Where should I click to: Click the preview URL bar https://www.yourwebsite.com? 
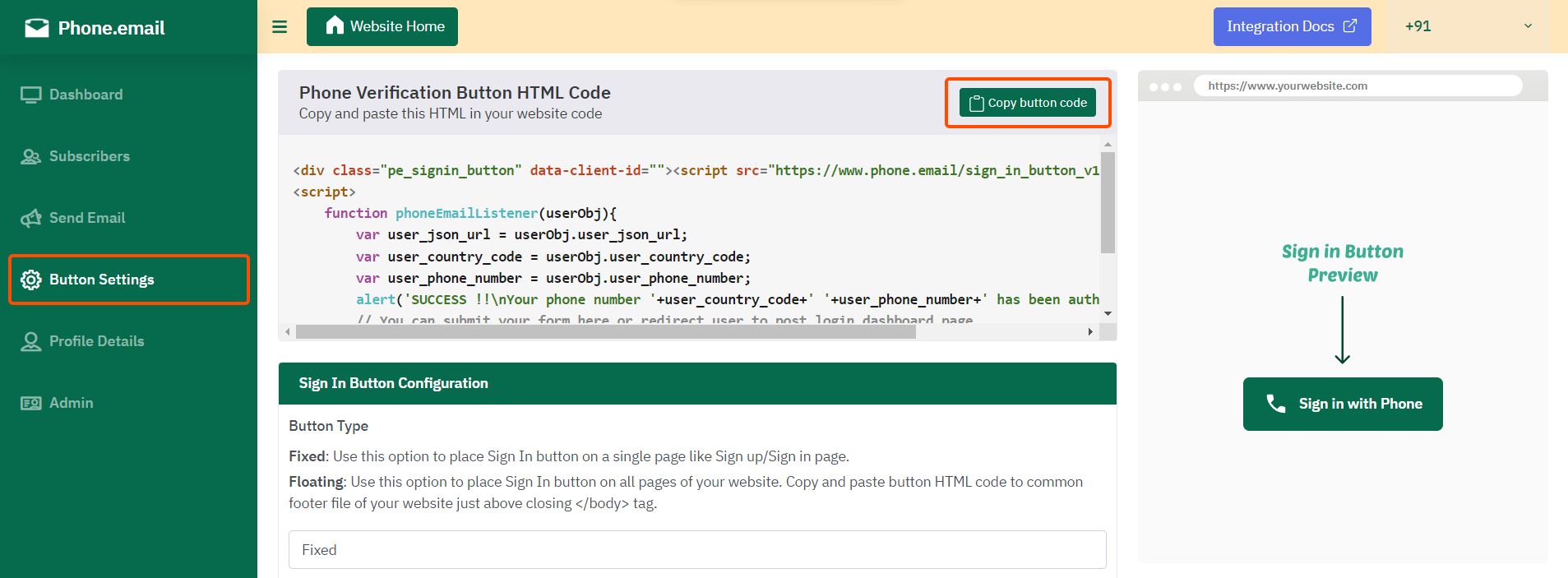point(1358,86)
